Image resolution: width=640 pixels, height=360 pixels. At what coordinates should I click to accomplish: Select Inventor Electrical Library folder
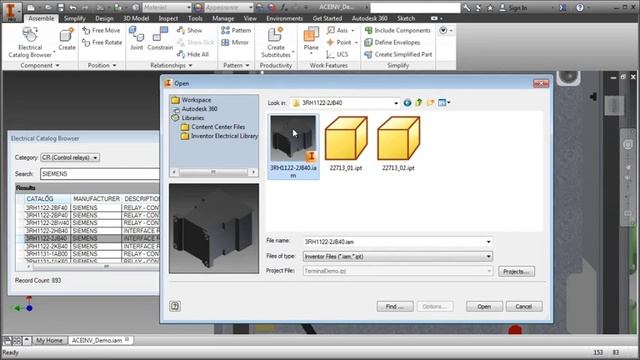tap(220, 136)
